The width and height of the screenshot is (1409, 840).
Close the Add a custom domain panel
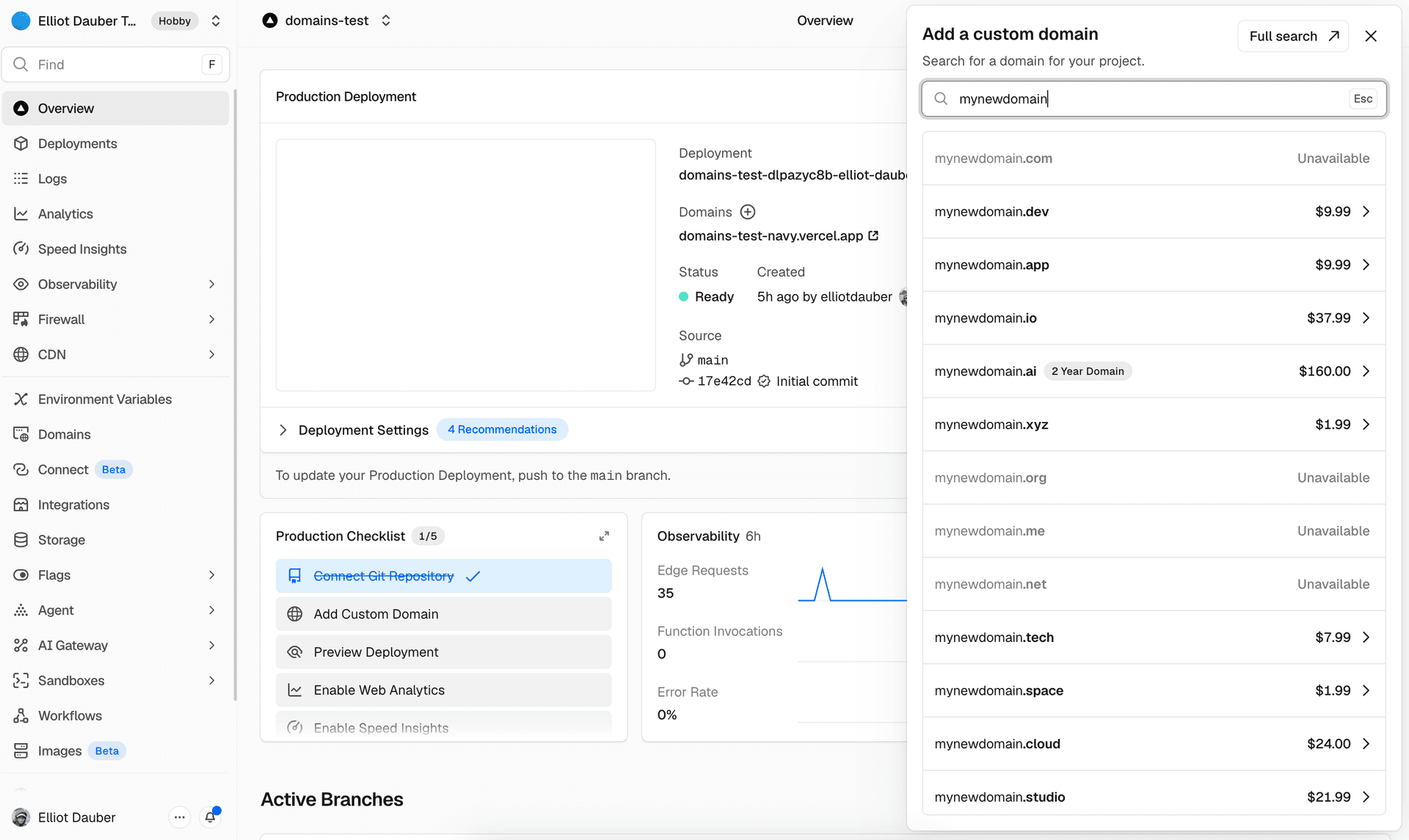1371,36
